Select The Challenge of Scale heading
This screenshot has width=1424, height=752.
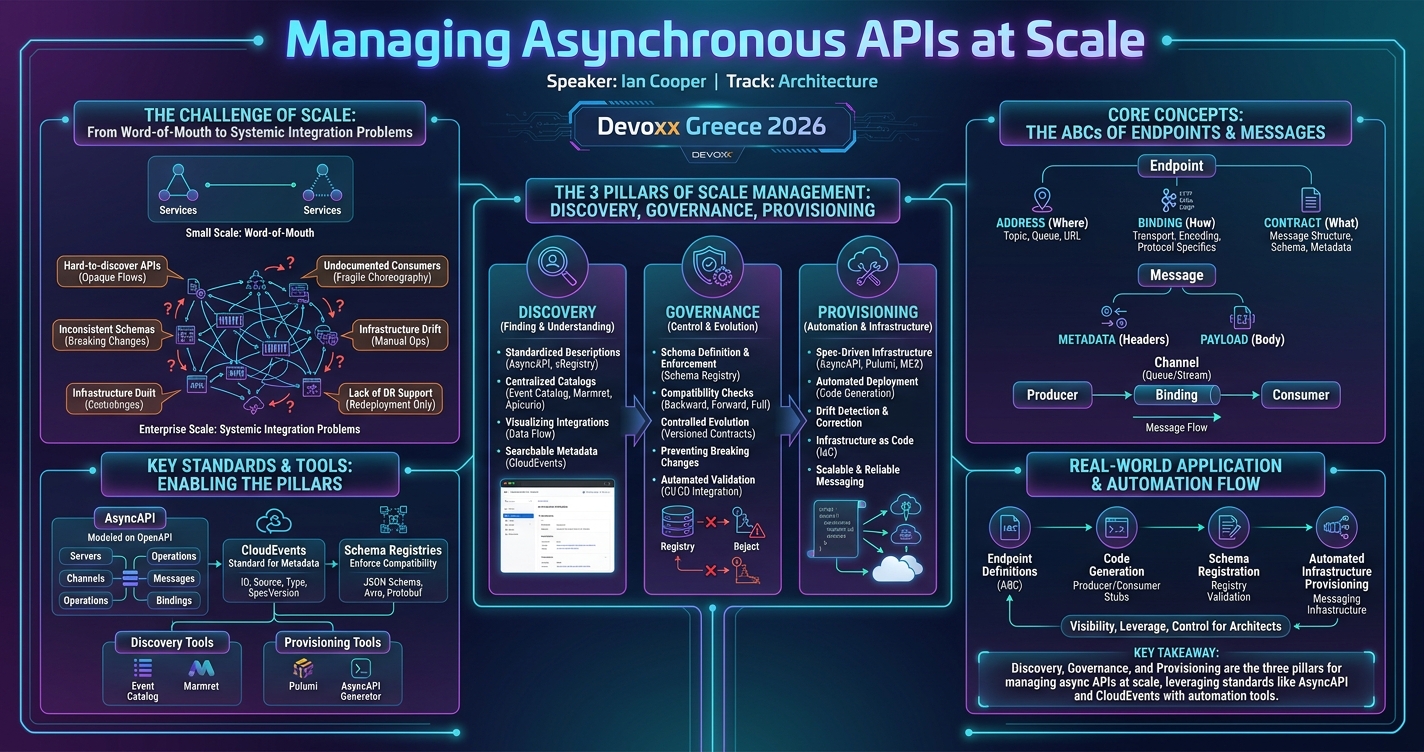point(250,124)
